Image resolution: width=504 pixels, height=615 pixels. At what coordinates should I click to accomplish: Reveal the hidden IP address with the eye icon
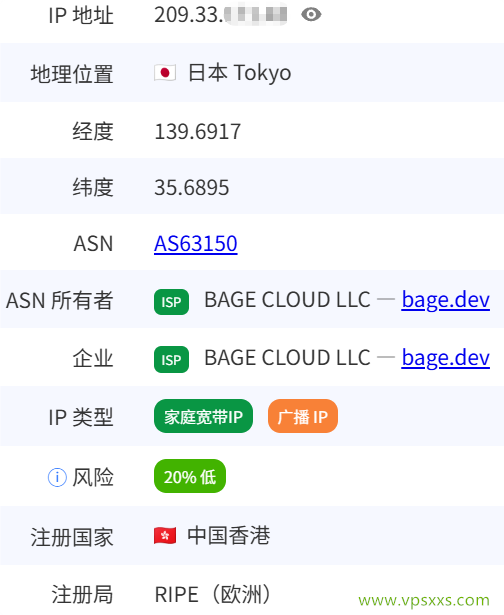click(311, 15)
